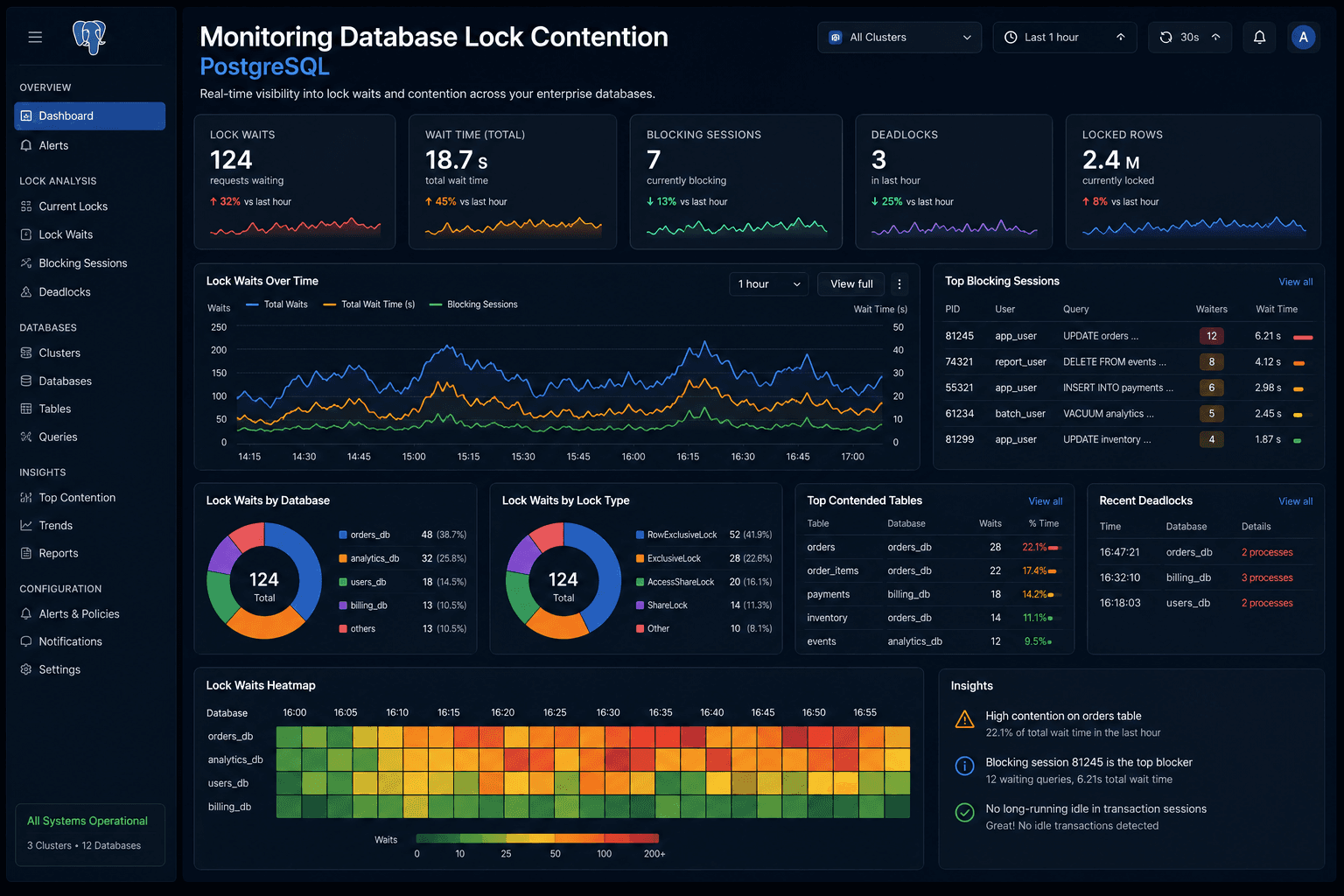Toggle the AccessShareLock legend entry
The height and width of the screenshot is (896, 1344).
coord(675,582)
